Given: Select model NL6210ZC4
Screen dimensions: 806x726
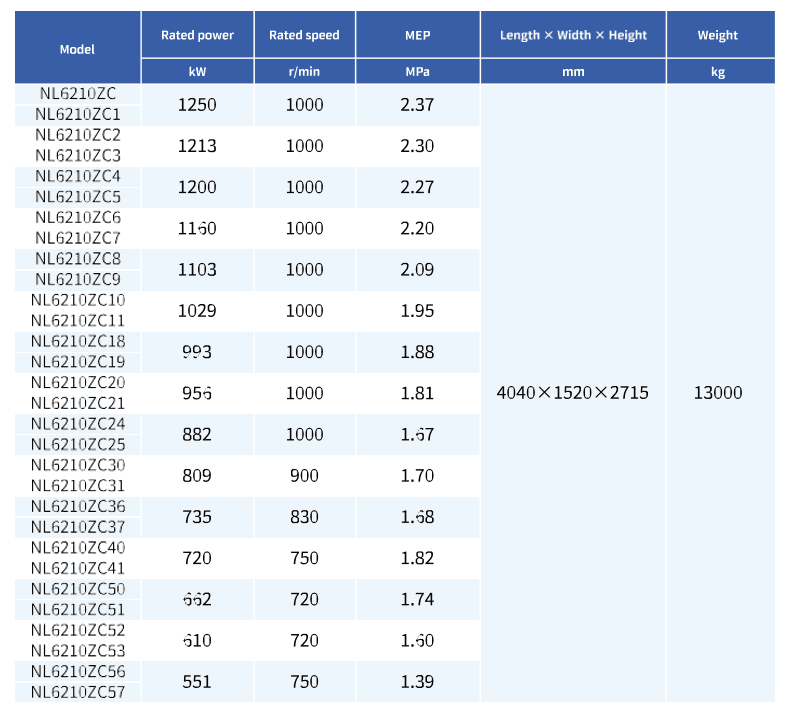Looking at the screenshot, I should (78, 176).
